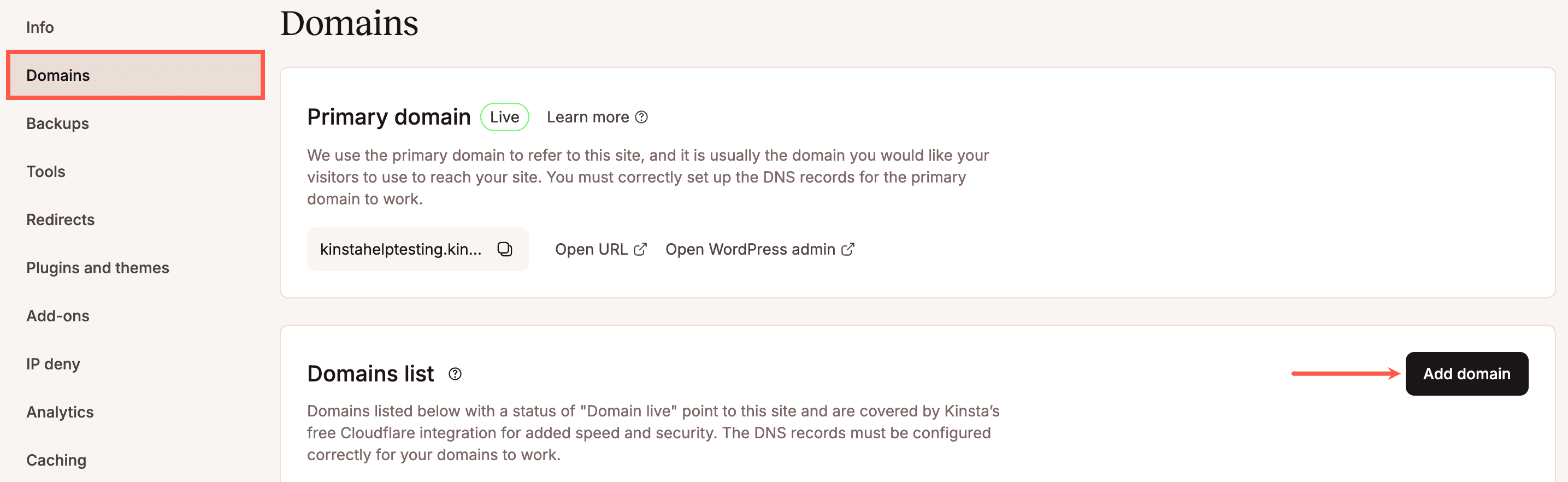Click the Open WordPress admin link text

tap(750, 250)
